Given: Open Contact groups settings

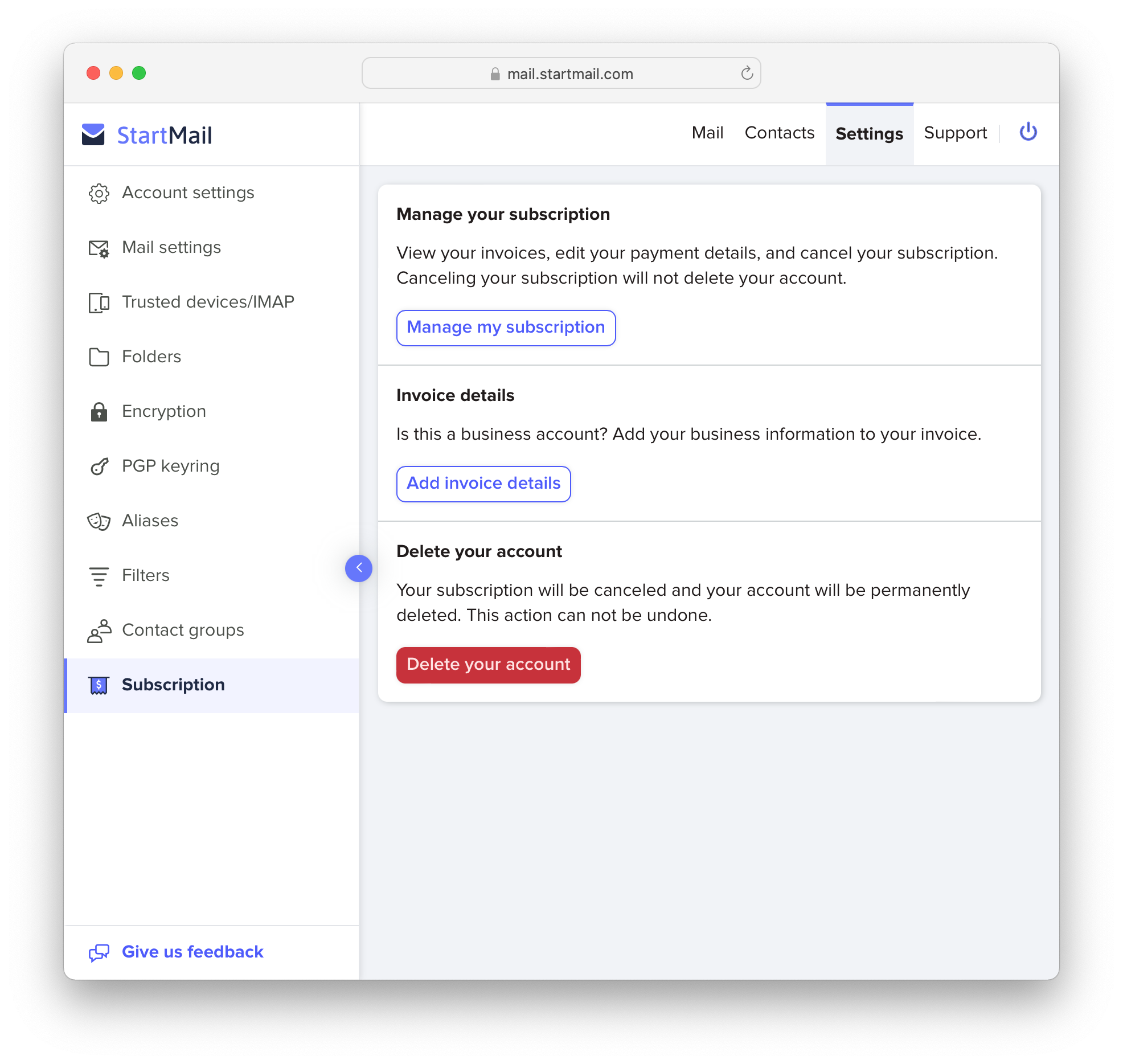Looking at the screenshot, I should pos(211,631).
